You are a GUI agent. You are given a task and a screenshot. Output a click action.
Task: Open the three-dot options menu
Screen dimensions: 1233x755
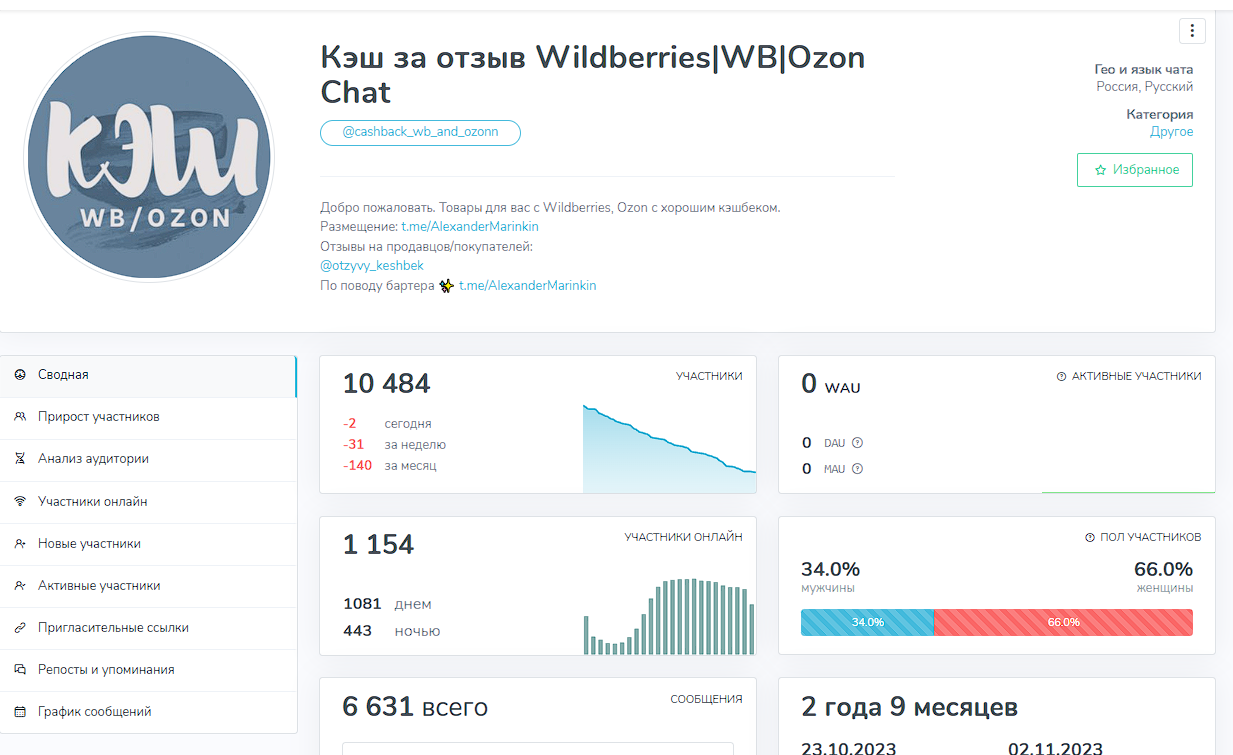click(1192, 31)
